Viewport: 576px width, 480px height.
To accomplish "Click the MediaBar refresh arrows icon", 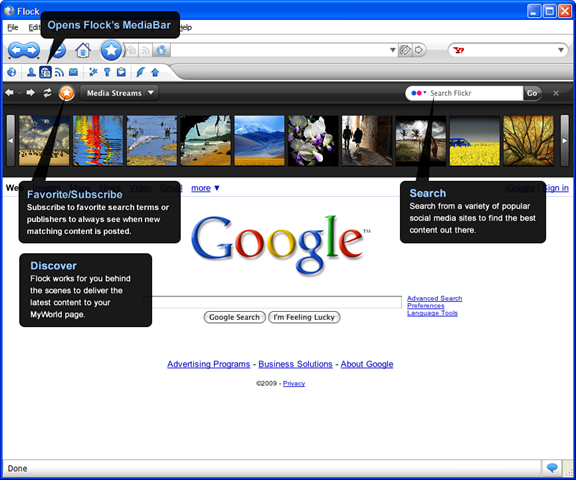I will [47, 93].
